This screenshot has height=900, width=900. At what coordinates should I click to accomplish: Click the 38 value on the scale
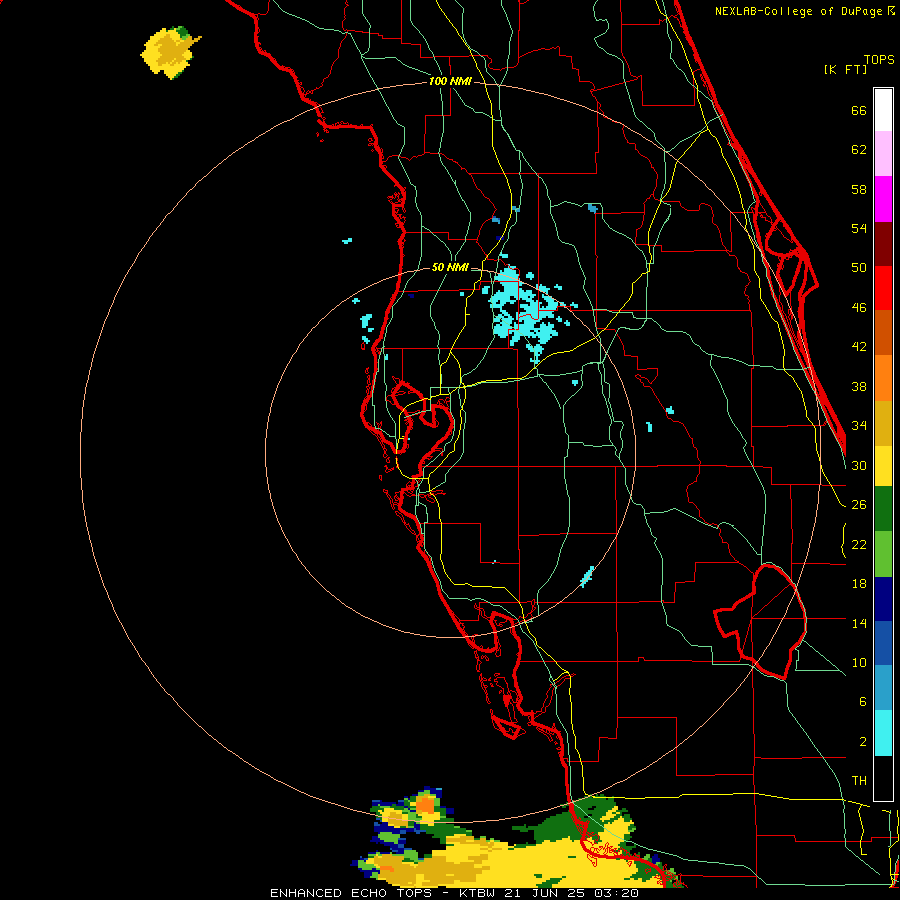point(859,387)
